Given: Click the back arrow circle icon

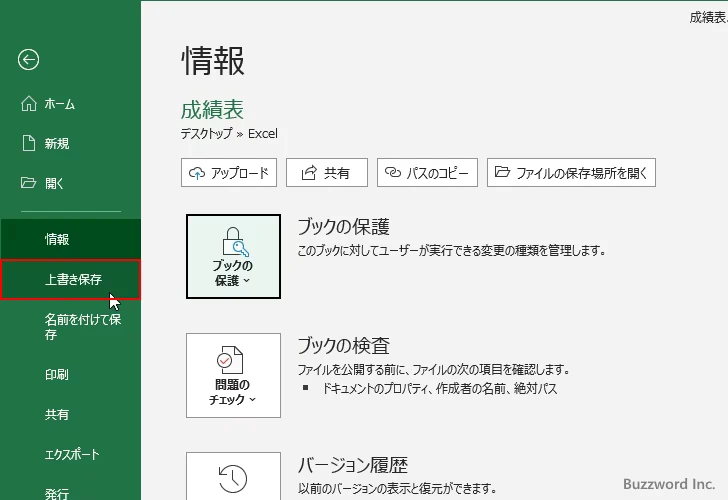Looking at the screenshot, I should [28, 59].
